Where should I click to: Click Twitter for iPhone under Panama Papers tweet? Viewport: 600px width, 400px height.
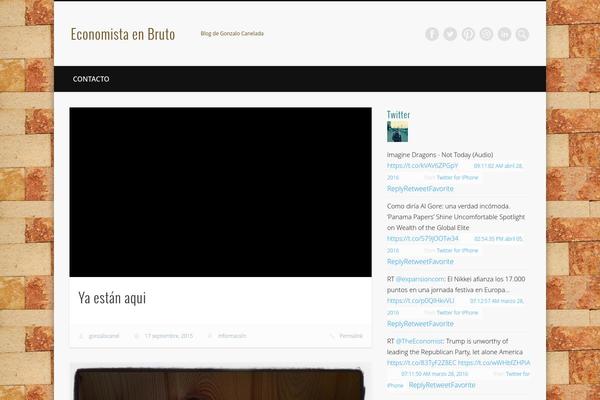tap(457, 250)
